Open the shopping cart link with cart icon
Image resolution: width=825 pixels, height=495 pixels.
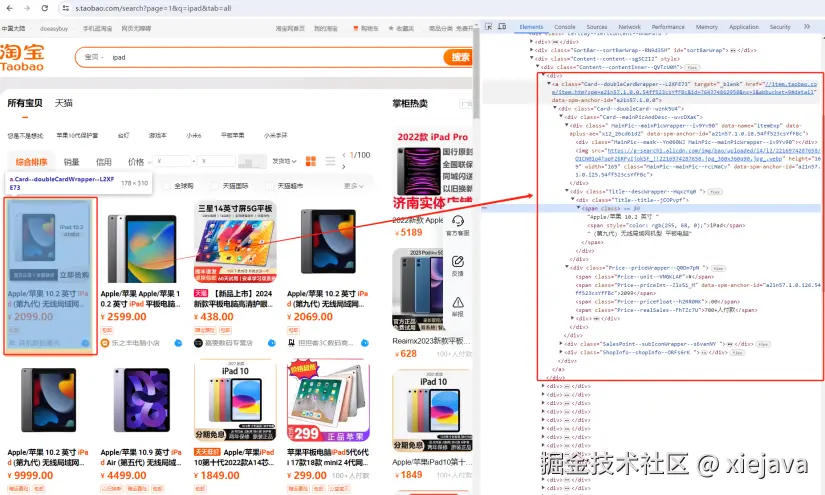[x=366, y=28]
